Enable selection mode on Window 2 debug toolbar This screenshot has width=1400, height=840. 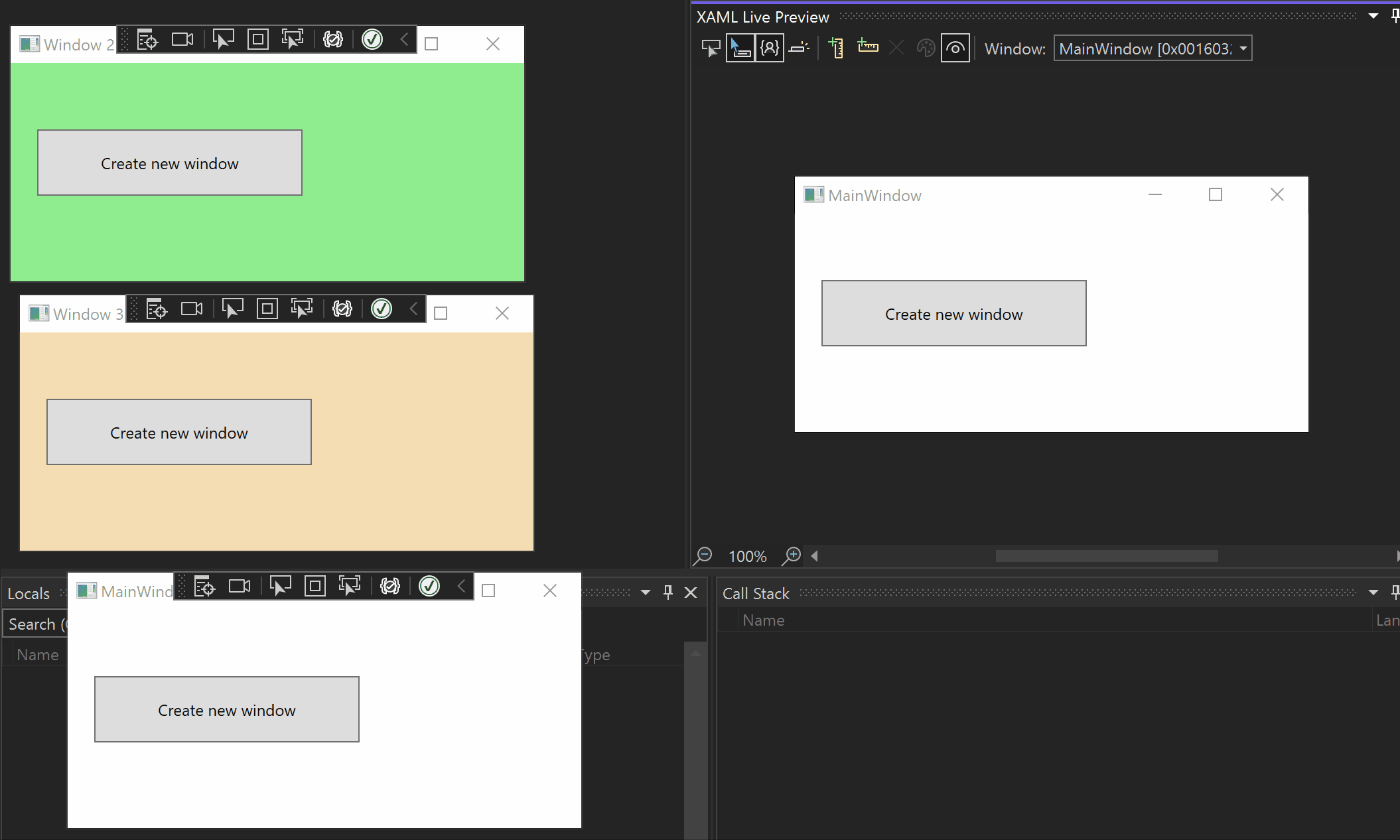[x=224, y=39]
